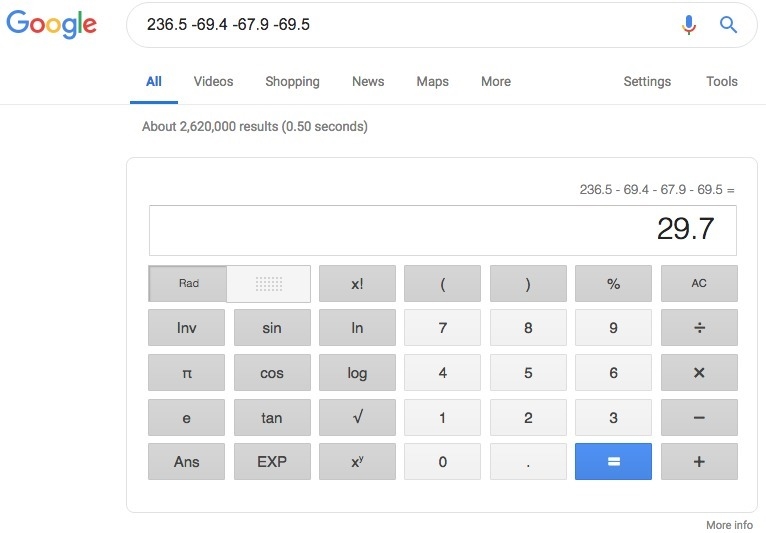Click the microphone voice search icon

(x=689, y=24)
